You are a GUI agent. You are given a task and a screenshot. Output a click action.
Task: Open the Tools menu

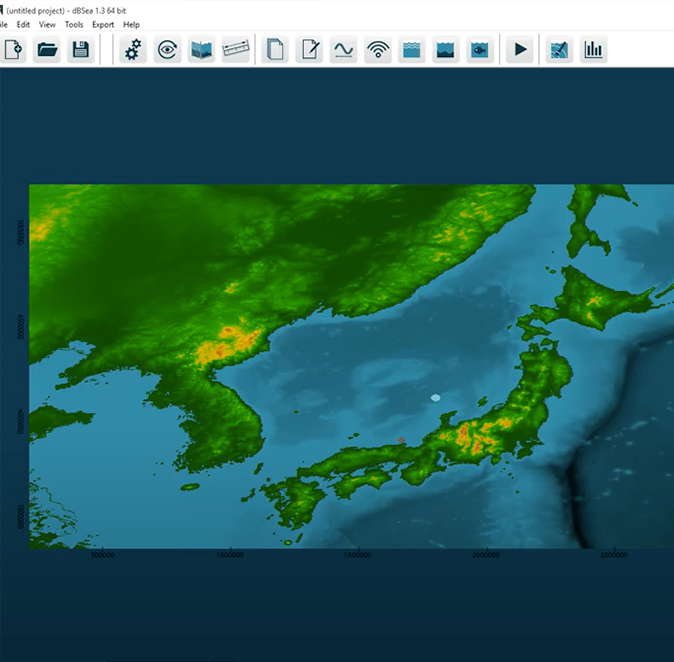point(74,24)
